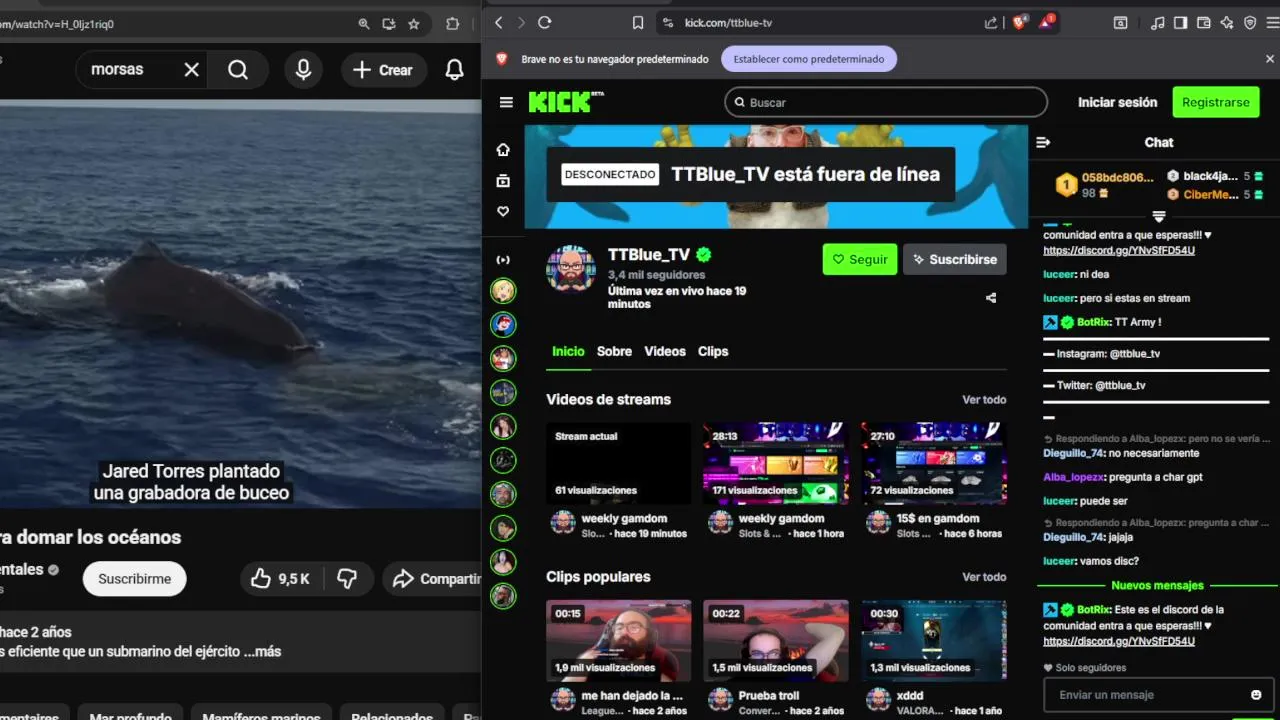Click the zoom magnifier icon in left address bar
Image resolution: width=1280 pixels, height=720 pixels.
[364, 24]
